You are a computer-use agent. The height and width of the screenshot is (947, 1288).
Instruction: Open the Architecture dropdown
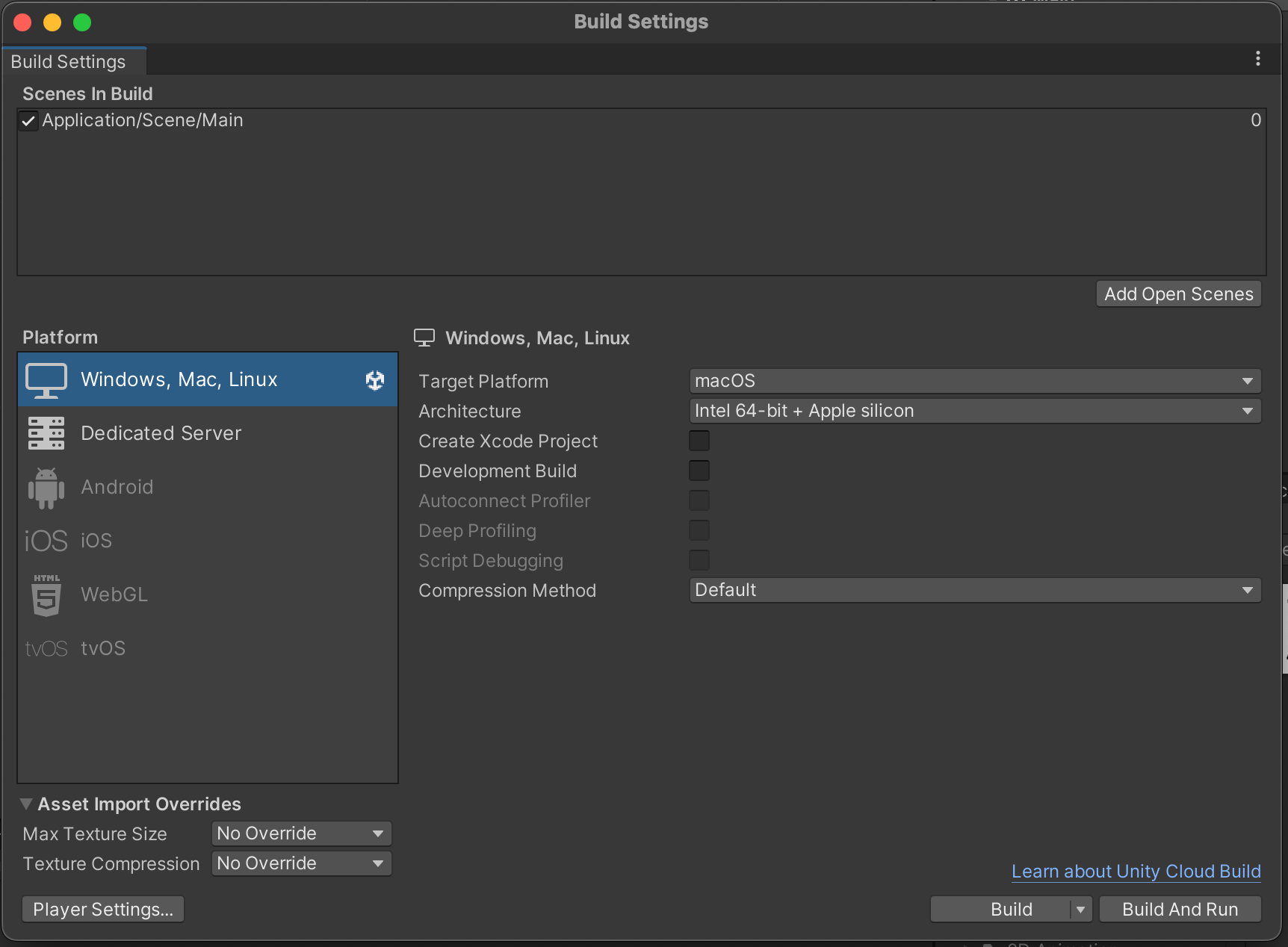point(975,411)
